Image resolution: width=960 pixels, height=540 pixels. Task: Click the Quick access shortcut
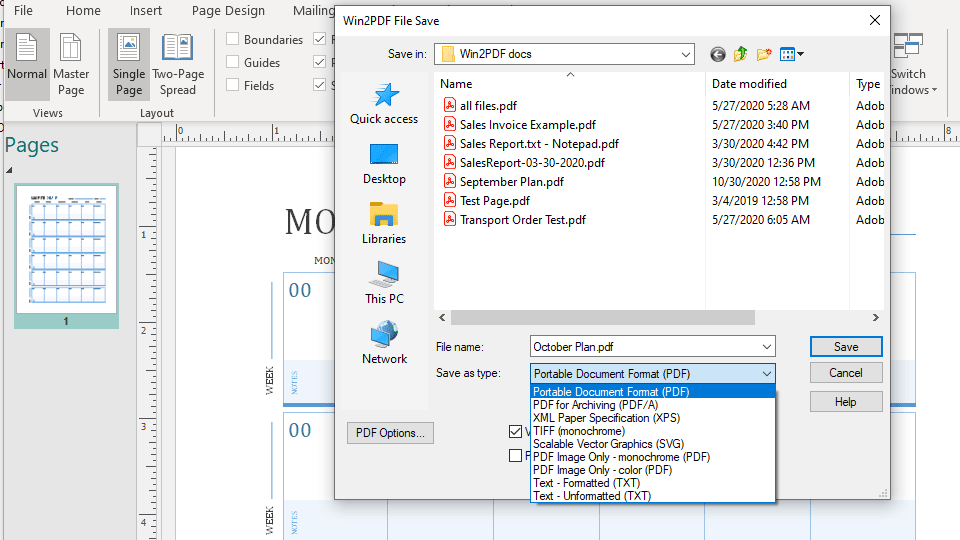384,104
